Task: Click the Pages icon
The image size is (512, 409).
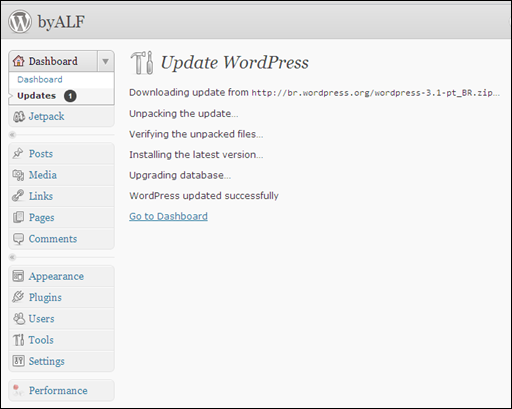Action: [18, 217]
